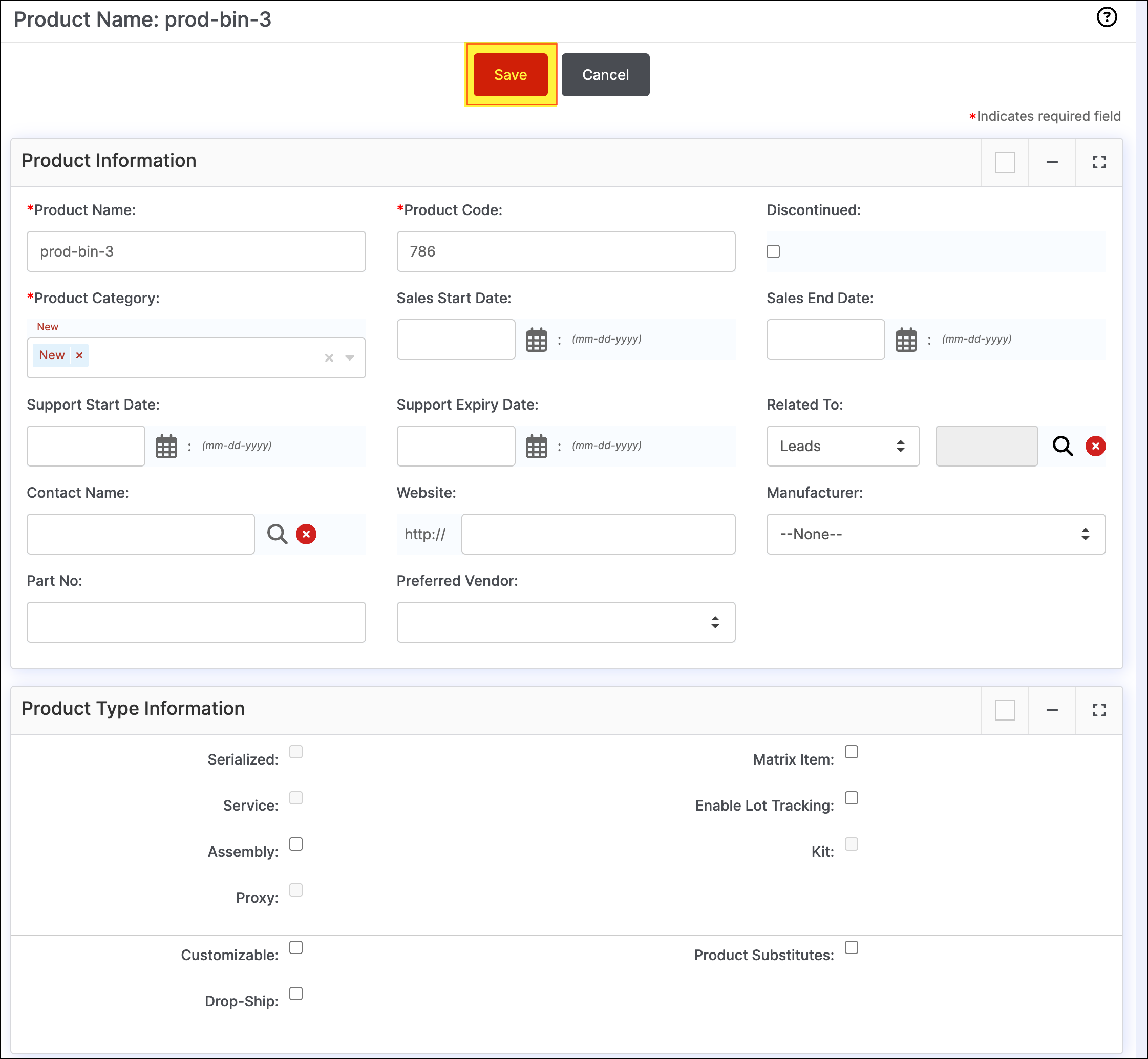The image size is (1148, 1059).
Task: Toggle the Drop-Ship checkbox
Action: [295, 993]
